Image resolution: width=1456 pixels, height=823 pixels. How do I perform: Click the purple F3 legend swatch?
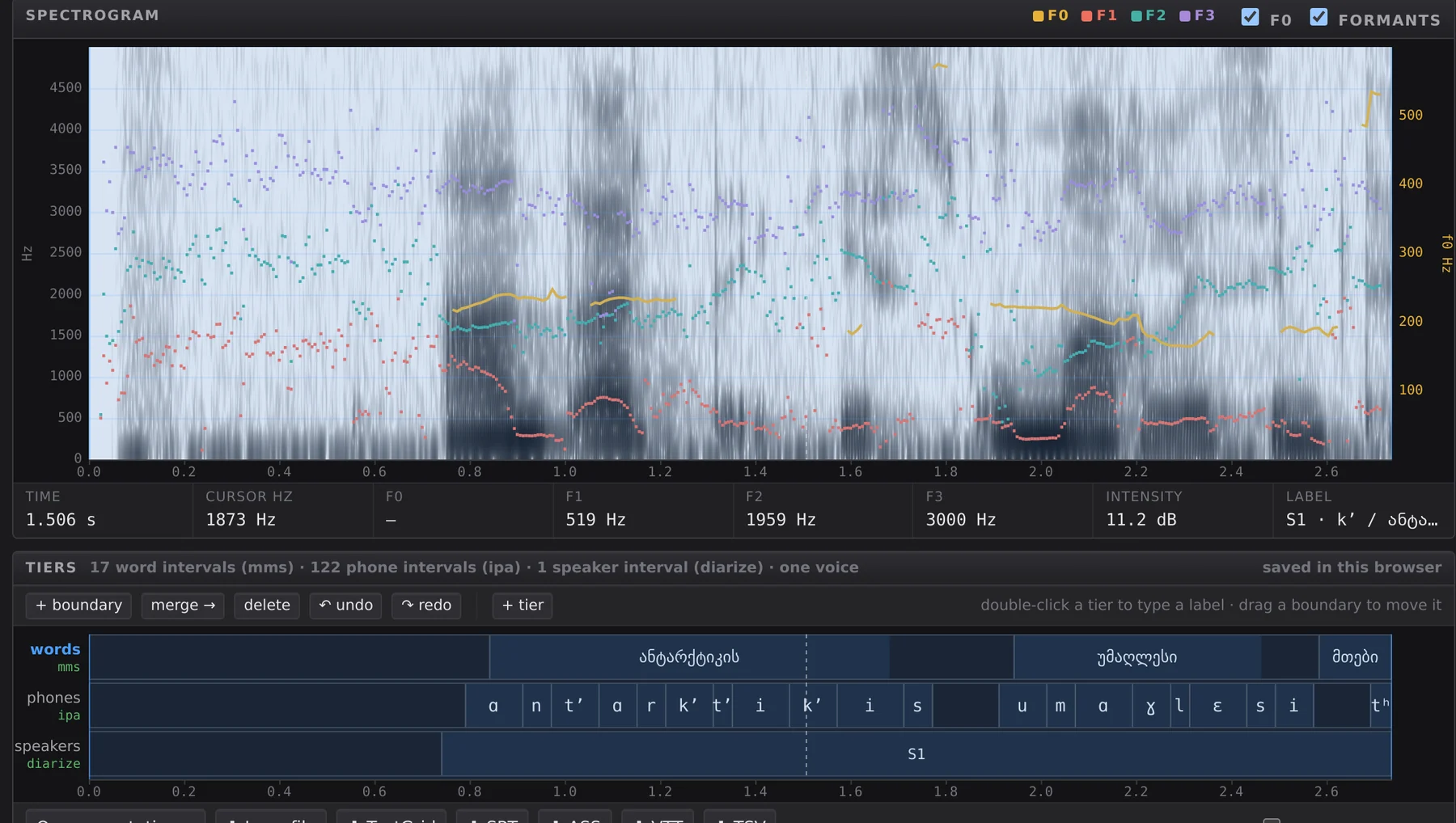click(x=1184, y=16)
